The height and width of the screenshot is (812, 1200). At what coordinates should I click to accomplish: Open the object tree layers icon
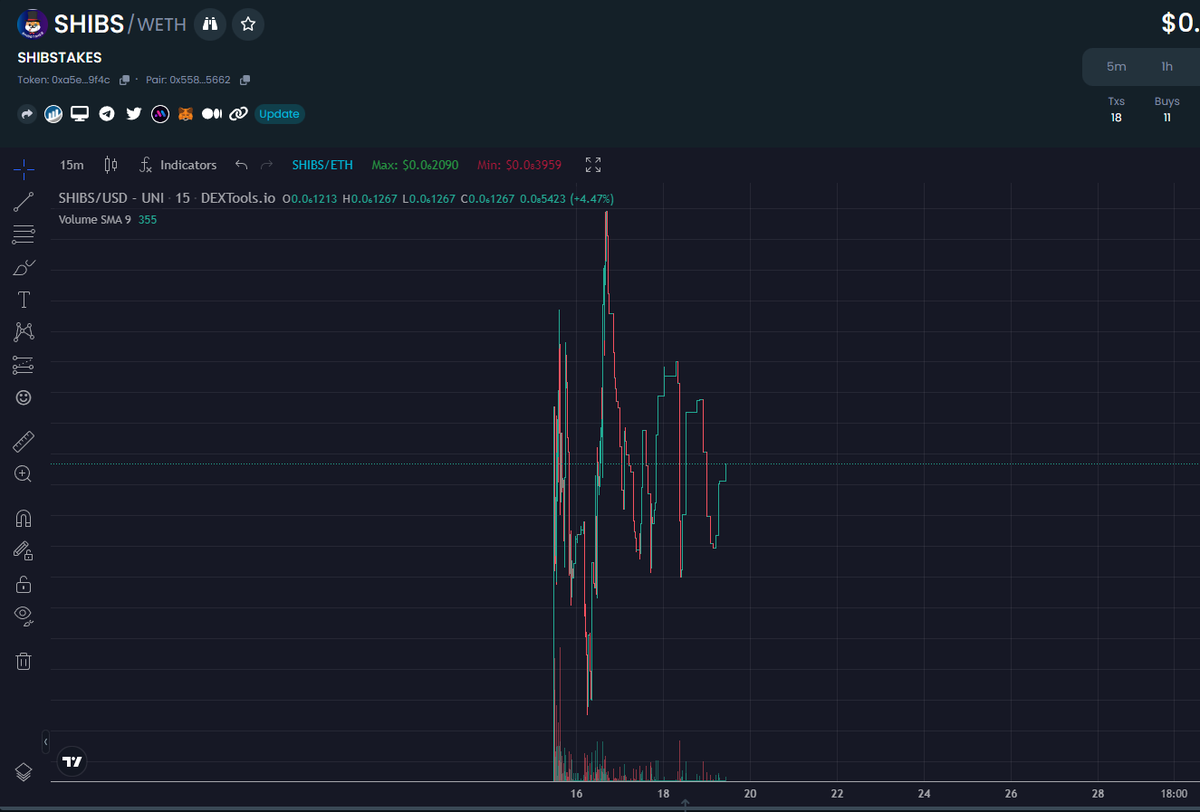pyautogui.click(x=24, y=771)
